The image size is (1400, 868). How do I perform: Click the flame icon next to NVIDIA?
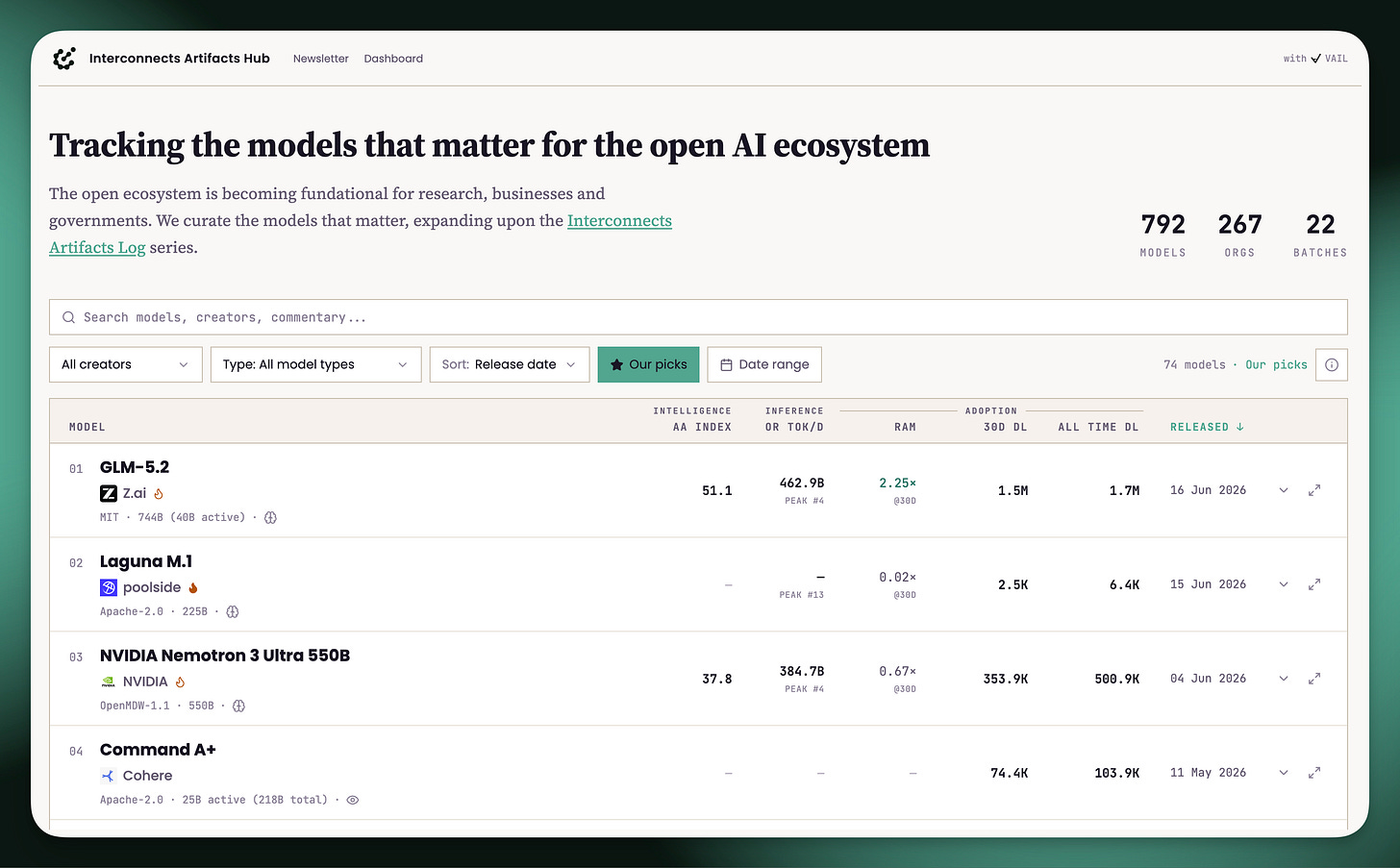[x=180, y=682]
